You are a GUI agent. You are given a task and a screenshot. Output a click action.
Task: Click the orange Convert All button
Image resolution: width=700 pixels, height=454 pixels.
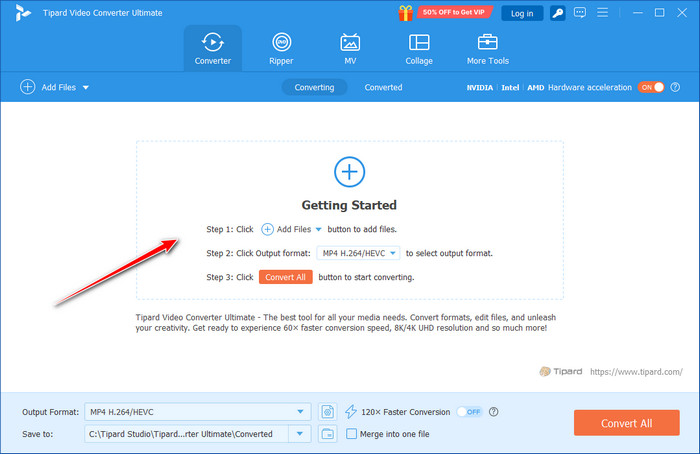627,423
